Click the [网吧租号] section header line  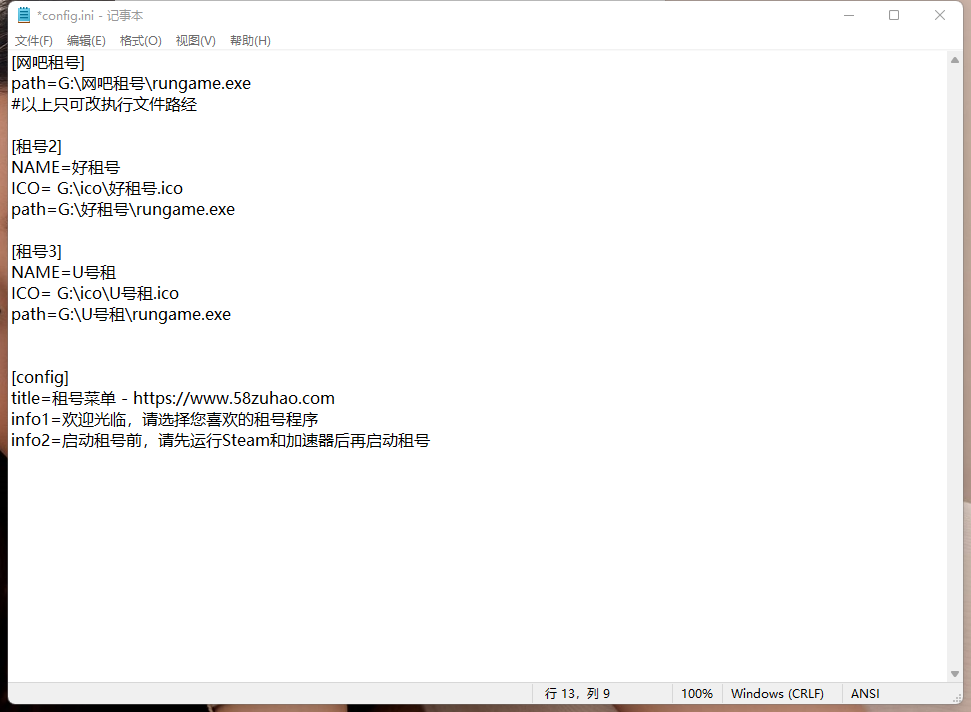(48, 63)
